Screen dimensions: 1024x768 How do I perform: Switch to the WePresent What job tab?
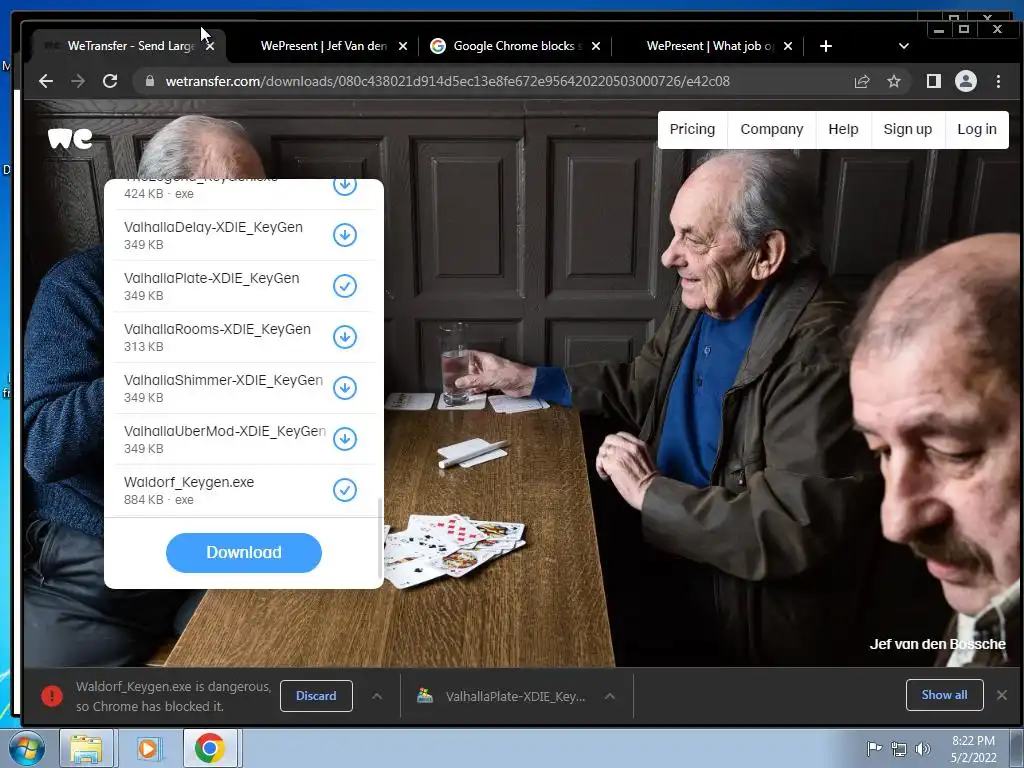pyautogui.click(x=709, y=46)
